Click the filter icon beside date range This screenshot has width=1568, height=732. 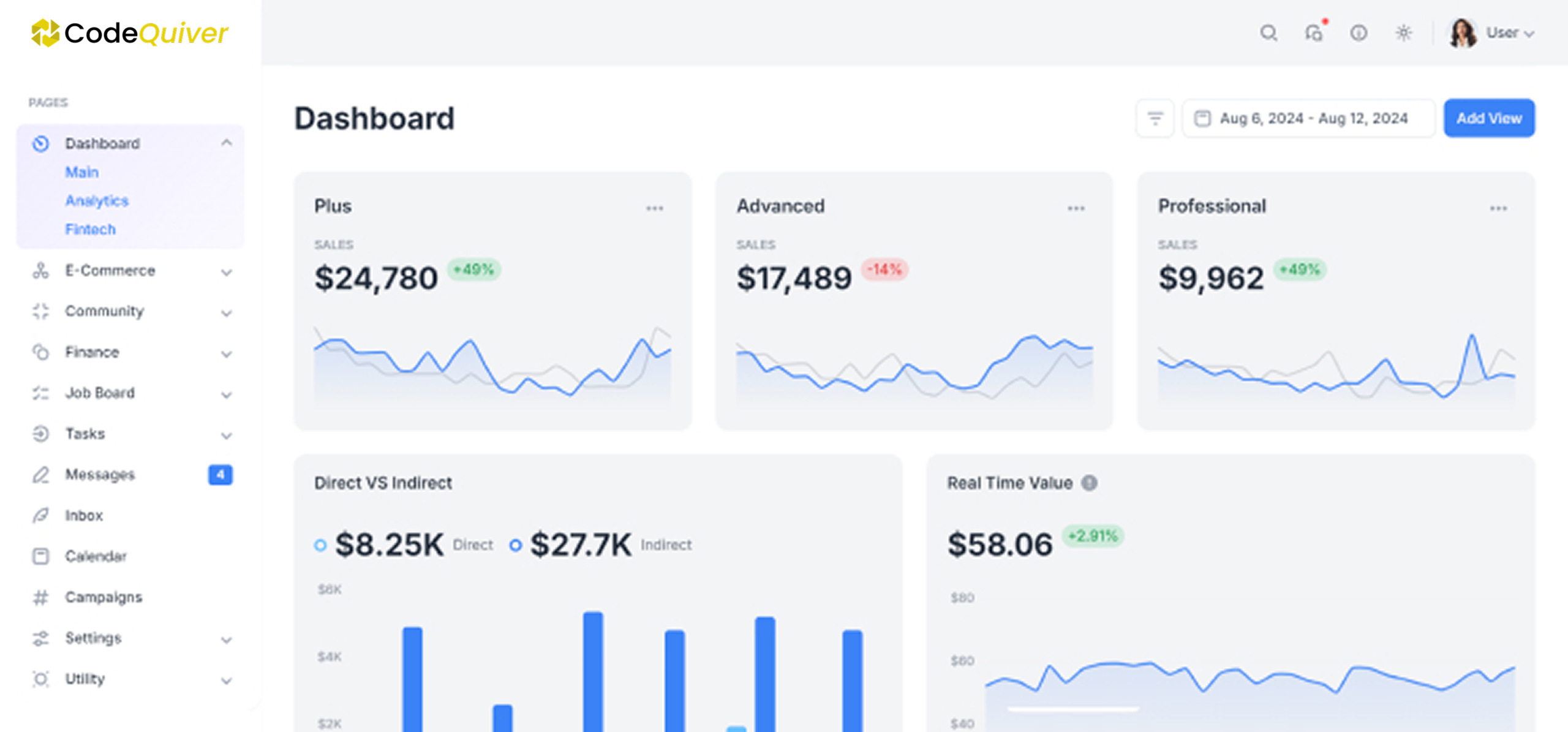coord(1155,118)
